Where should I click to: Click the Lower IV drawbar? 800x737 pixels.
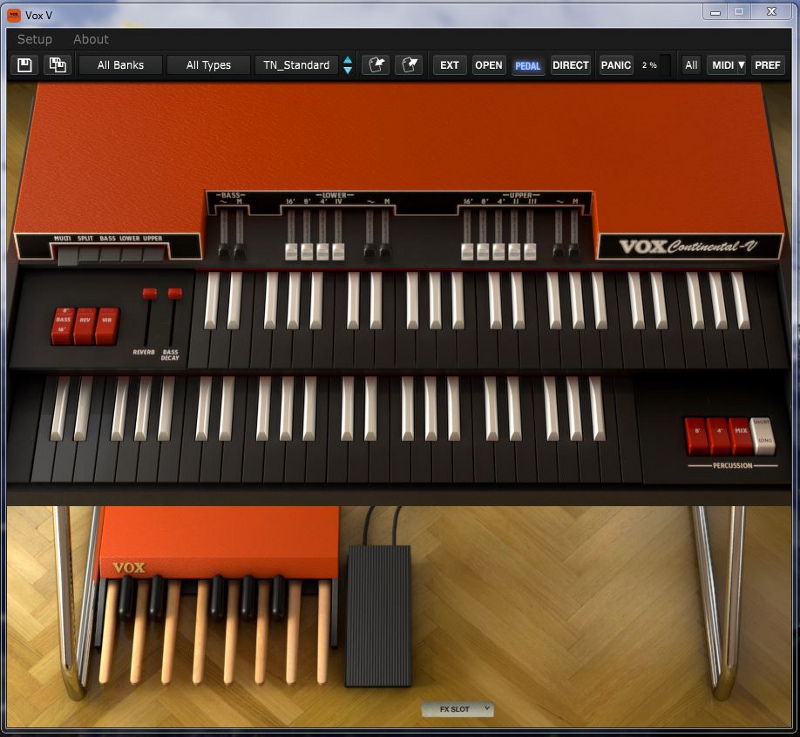coord(338,251)
